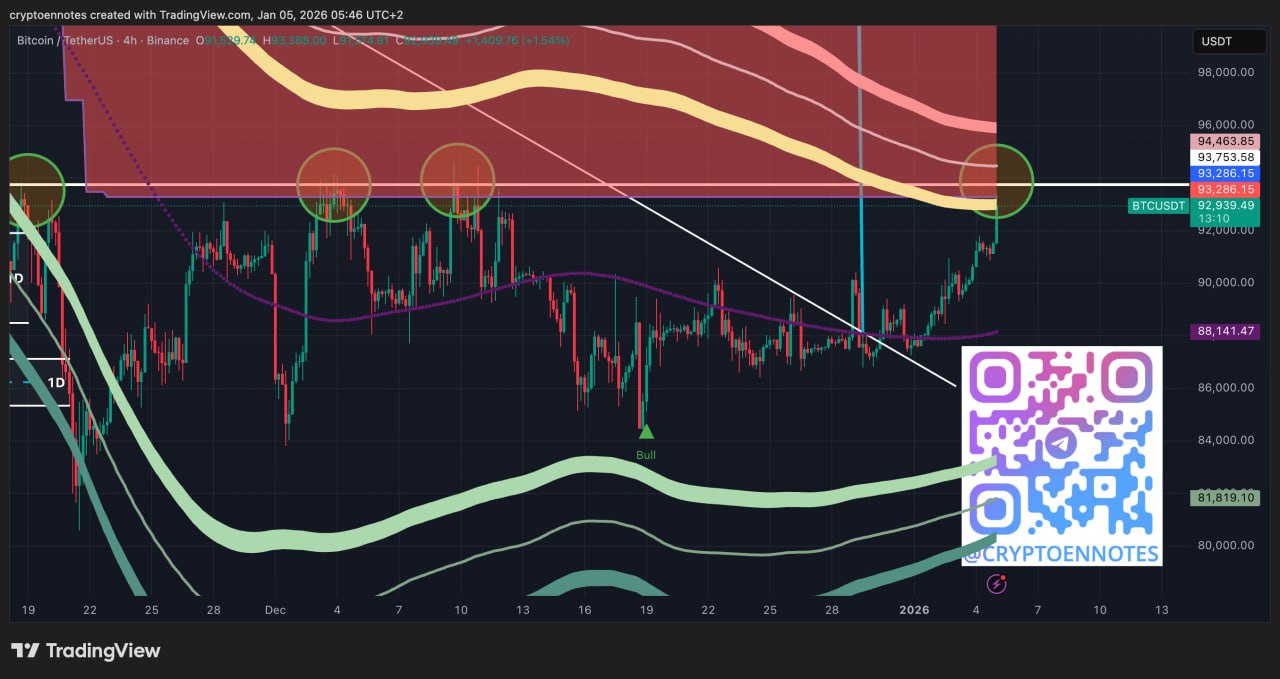This screenshot has height=679, width=1280.
Task: Click the 2026 label on time axis
Action: click(x=914, y=610)
